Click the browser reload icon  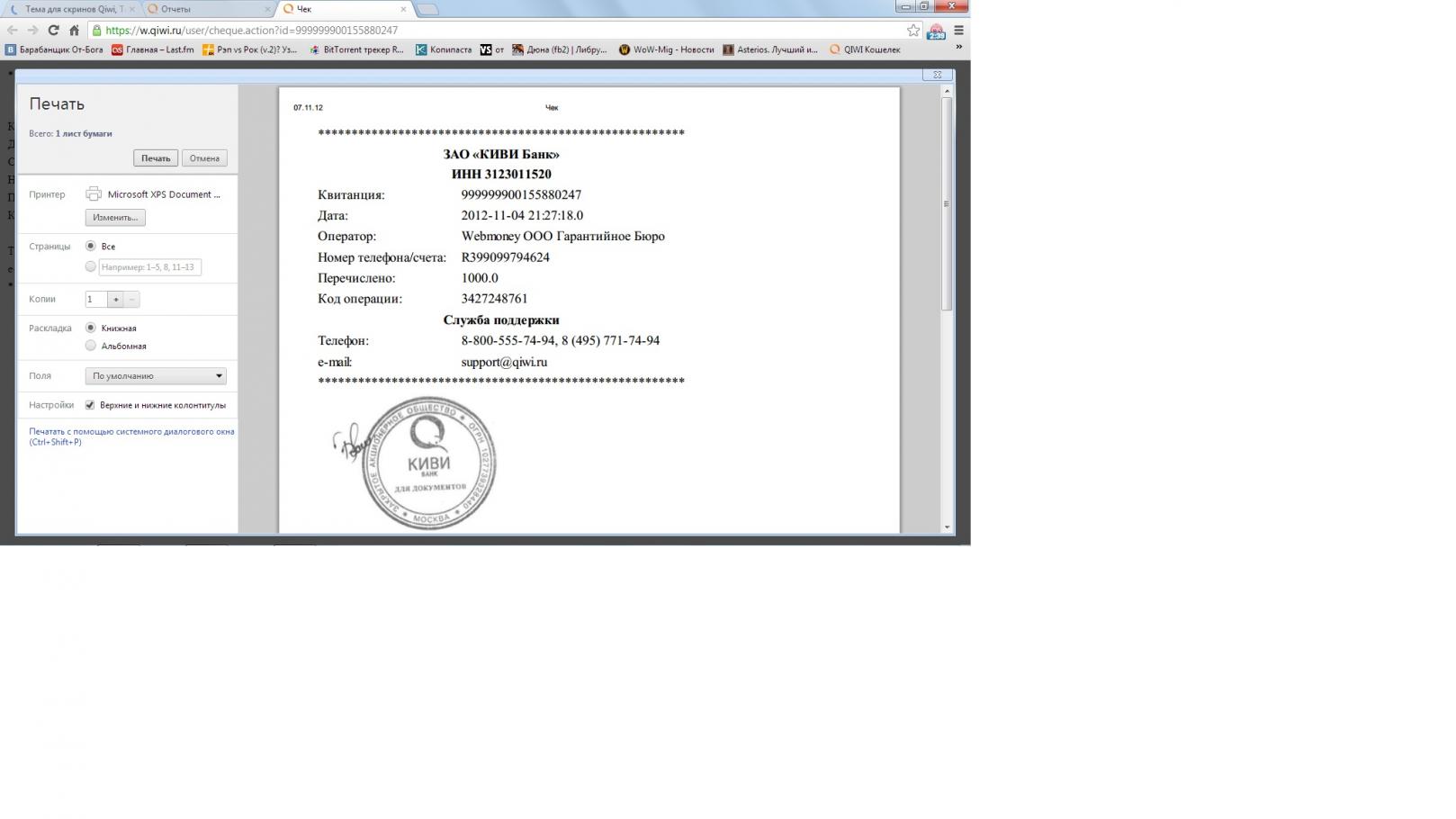53,30
